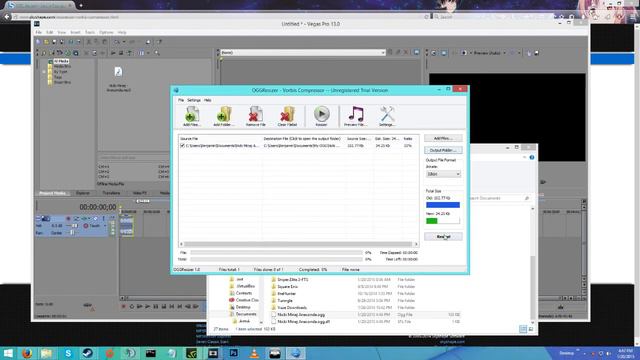Click the Remove File toolbar icon

tap(256, 116)
